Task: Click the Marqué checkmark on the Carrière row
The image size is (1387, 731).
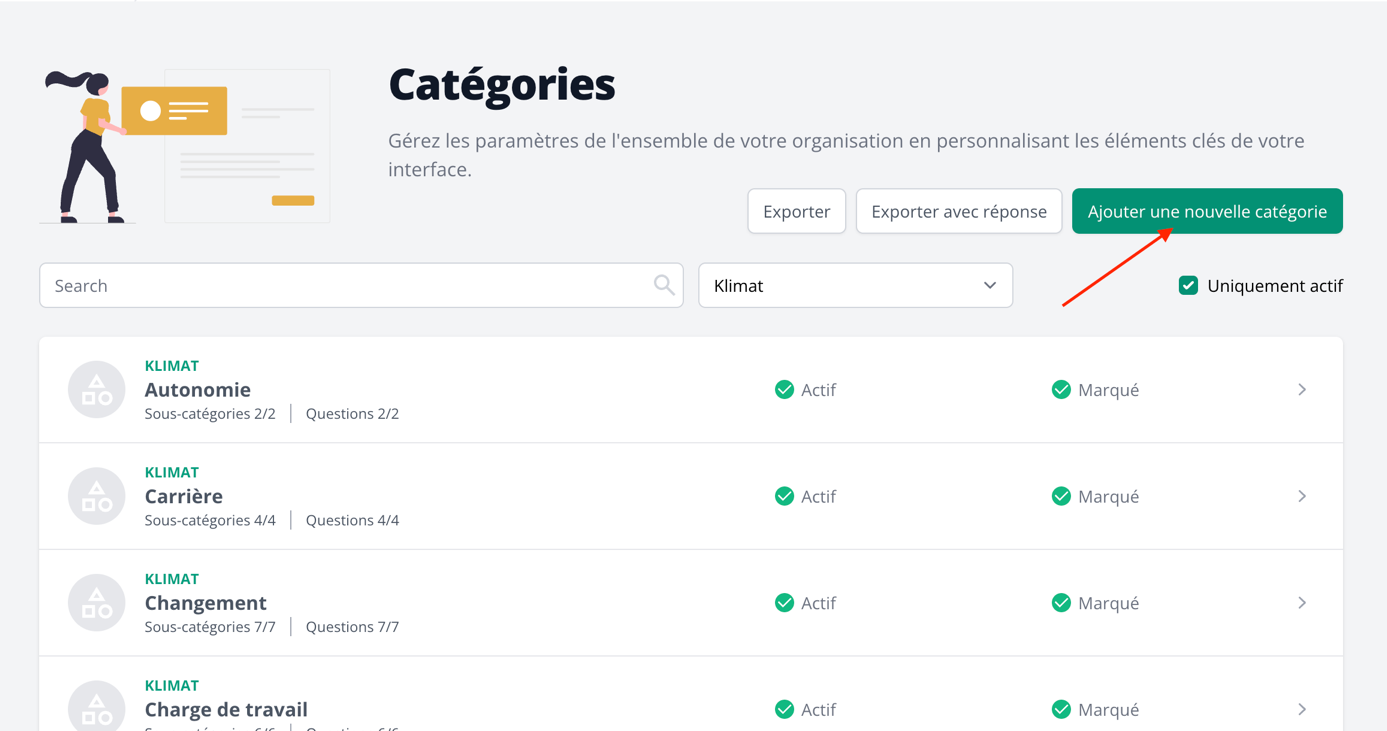Action: (1060, 496)
